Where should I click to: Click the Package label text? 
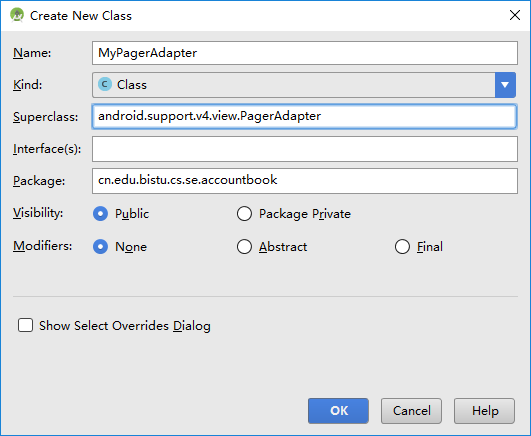(39, 181)
